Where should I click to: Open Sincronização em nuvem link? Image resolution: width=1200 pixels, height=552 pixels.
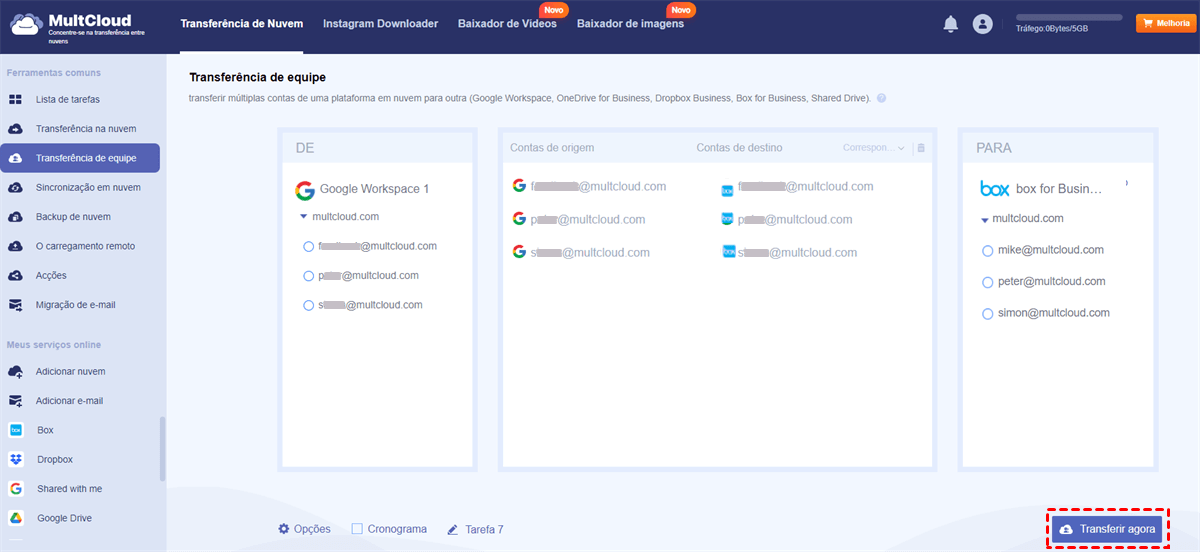point(88,187)
